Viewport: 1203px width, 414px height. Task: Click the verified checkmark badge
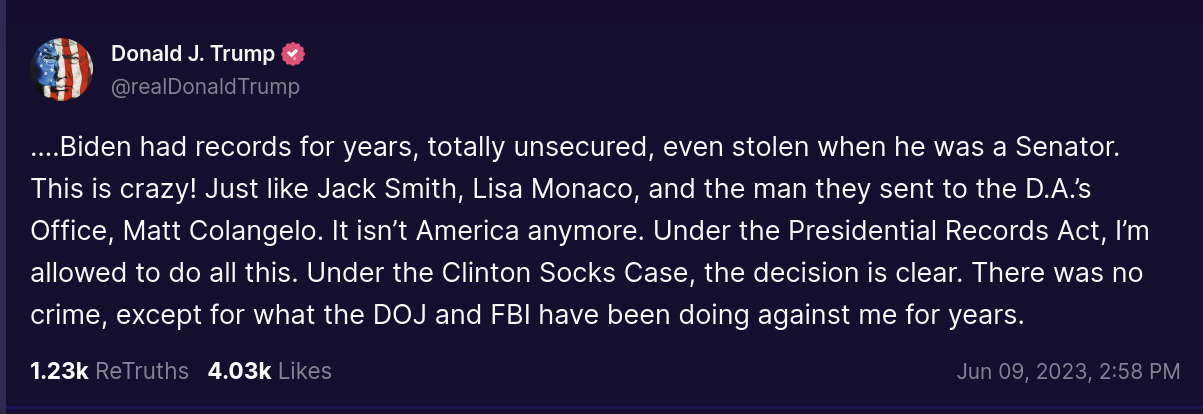tap(292, 54)
